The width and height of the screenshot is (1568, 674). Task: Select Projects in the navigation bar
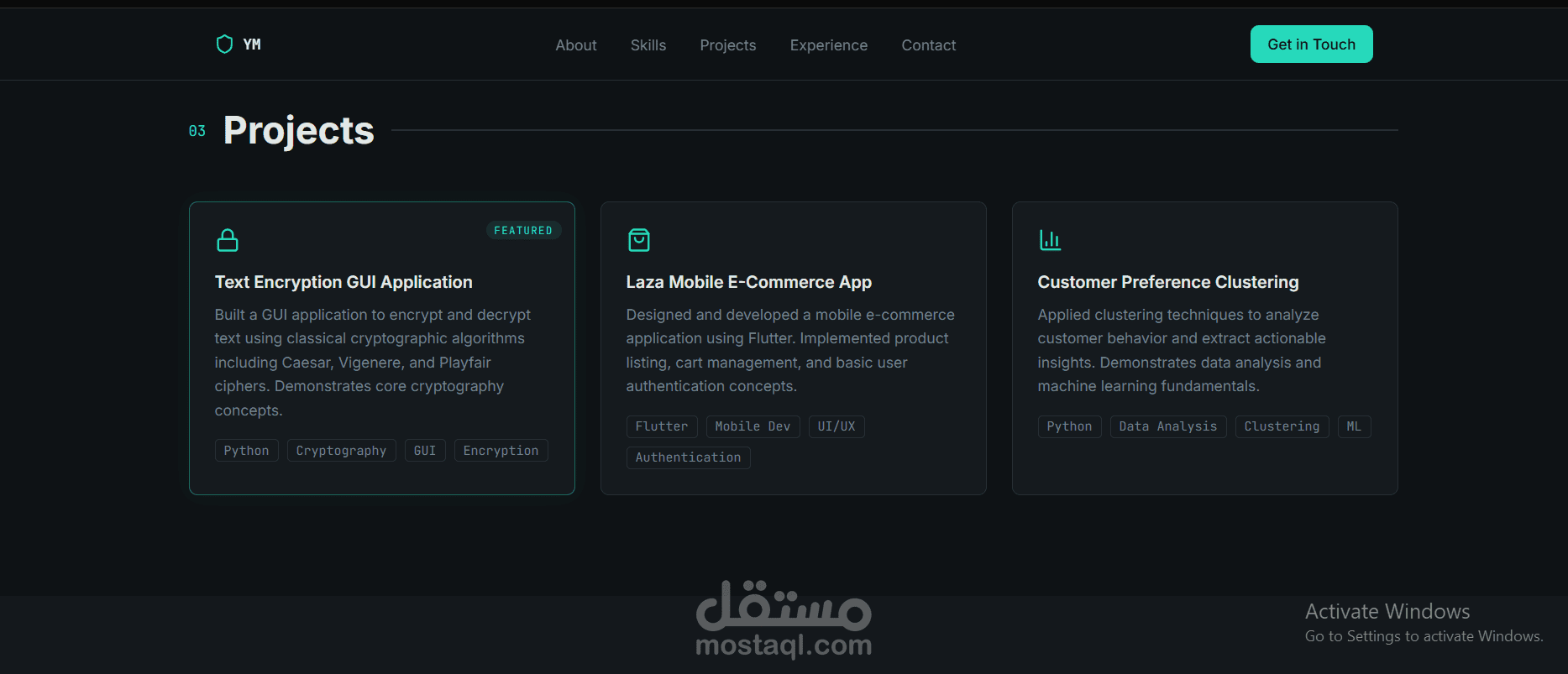(x=728, y=45)
